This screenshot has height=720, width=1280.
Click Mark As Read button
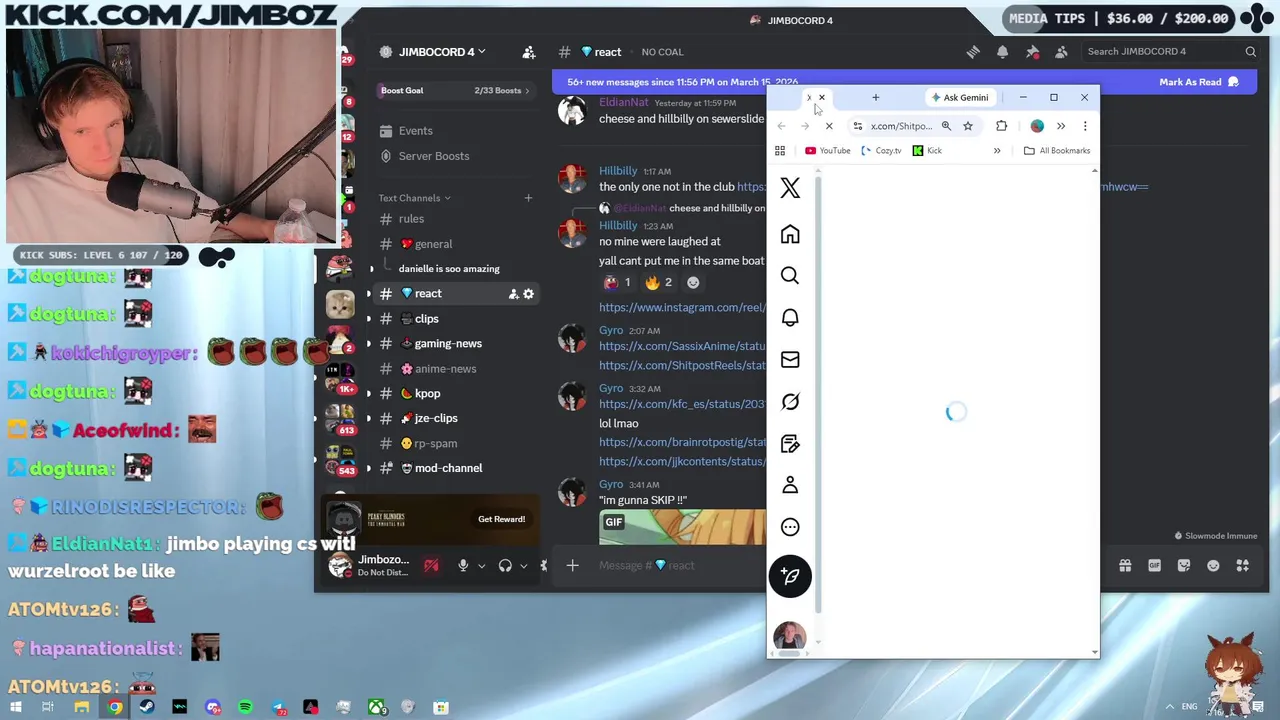pos(1199,82)
